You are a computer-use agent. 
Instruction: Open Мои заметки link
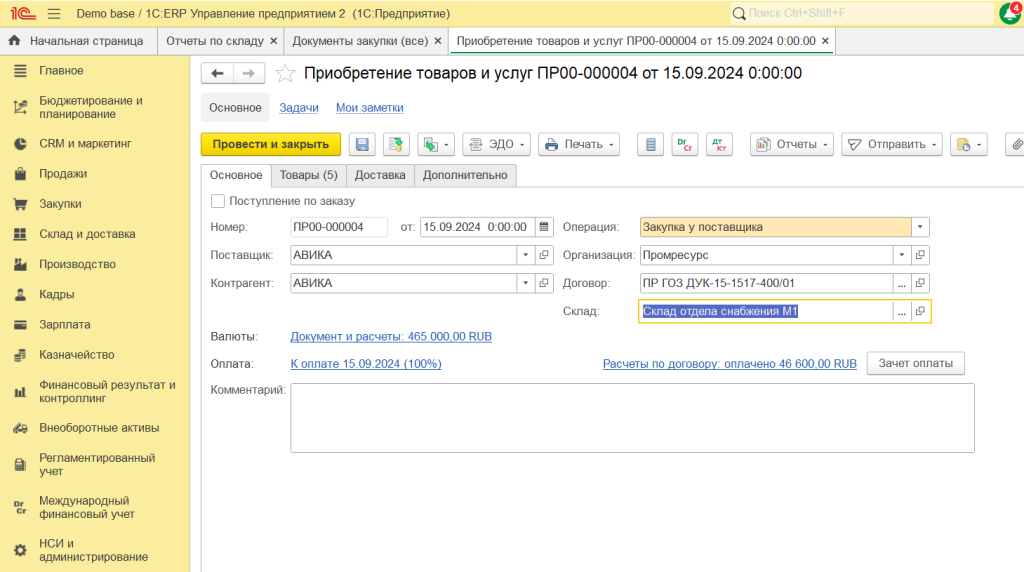click(x=370, y=108)
